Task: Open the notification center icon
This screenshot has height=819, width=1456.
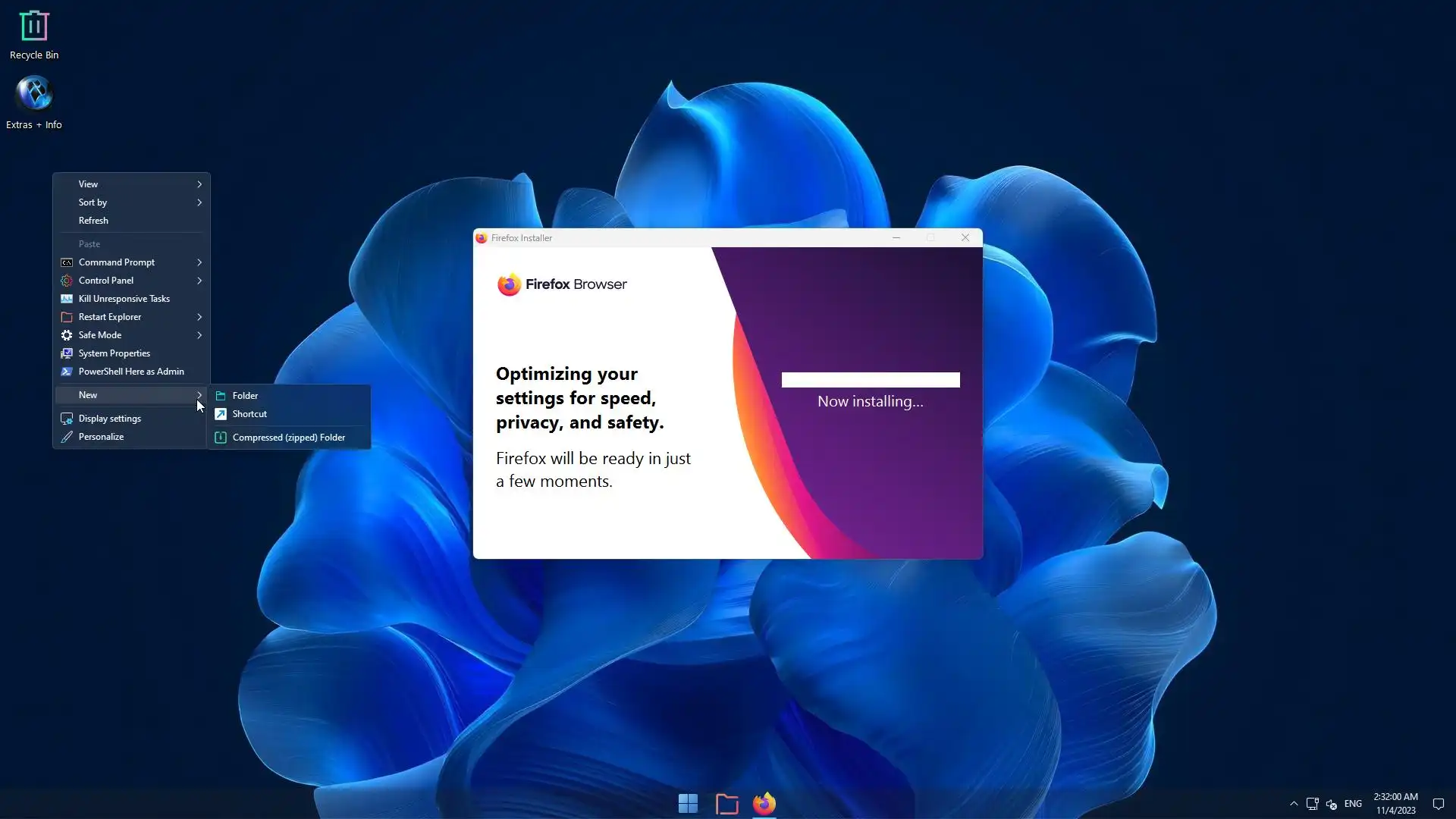Action: pyautogui.click(x=1438, y=804)
